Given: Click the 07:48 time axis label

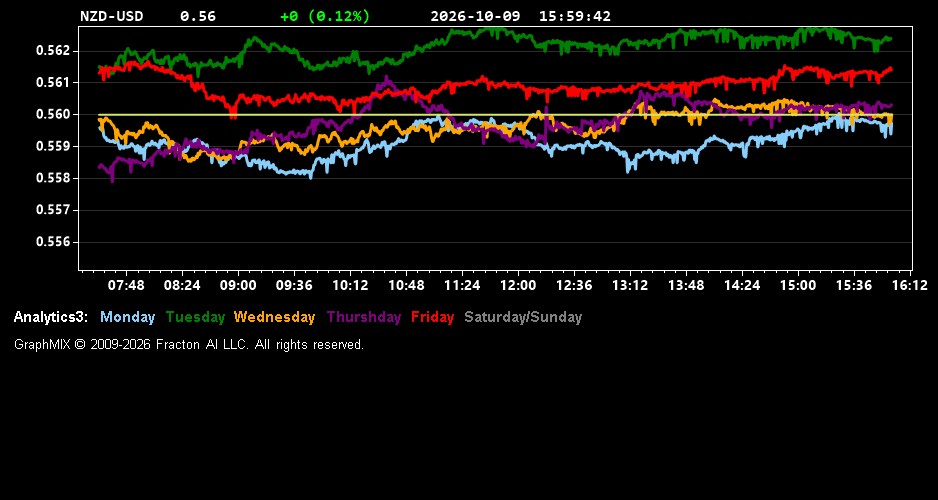Looking at the screenshot, I should [x=126, y=286].
